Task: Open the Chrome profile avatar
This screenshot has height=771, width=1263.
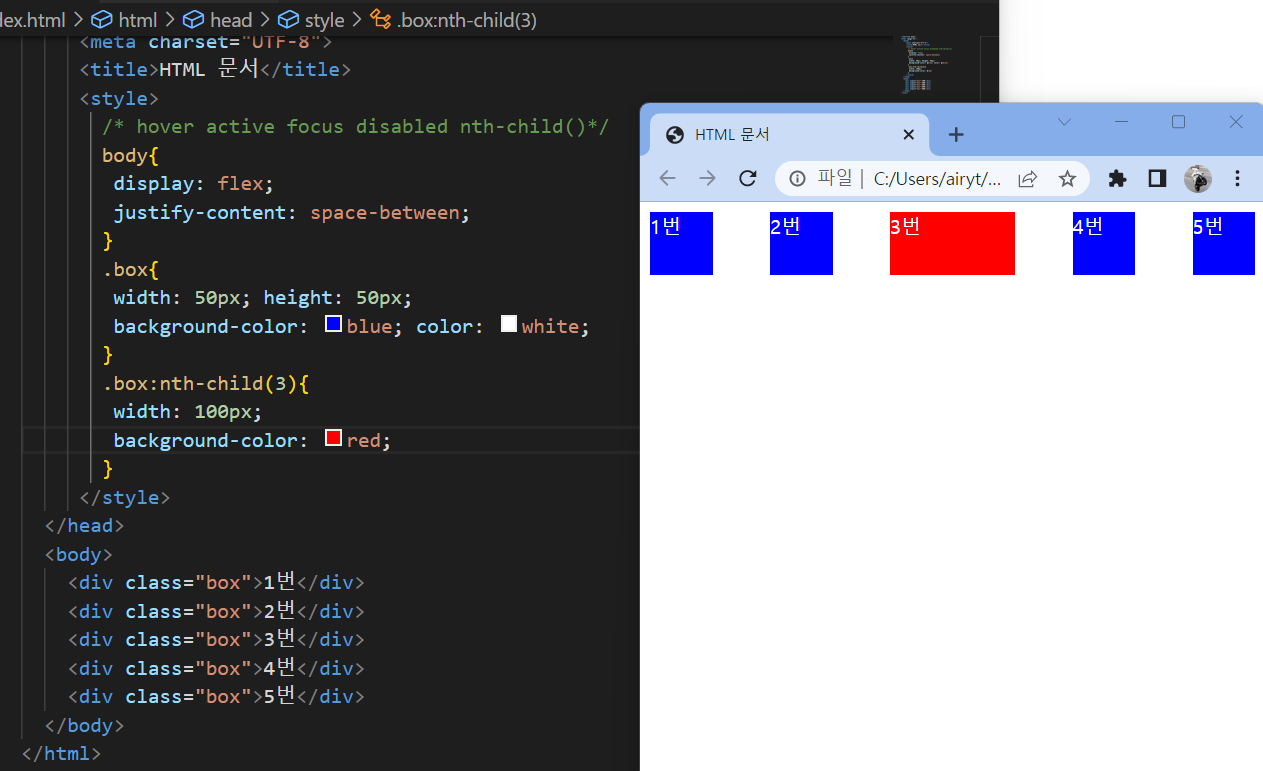Action: [1198, 179]
